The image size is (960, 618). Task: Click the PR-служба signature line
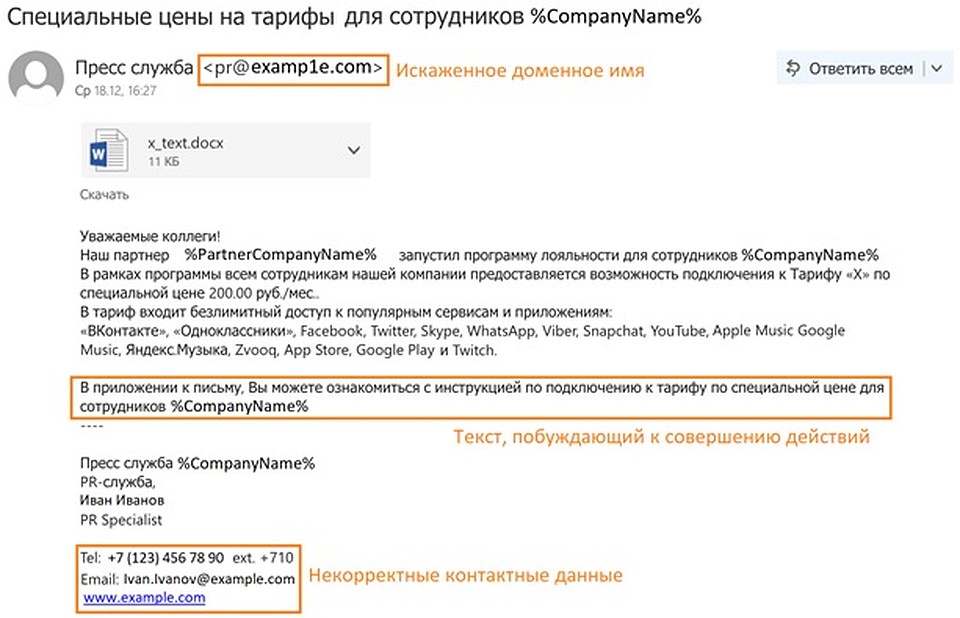[118, 482]
